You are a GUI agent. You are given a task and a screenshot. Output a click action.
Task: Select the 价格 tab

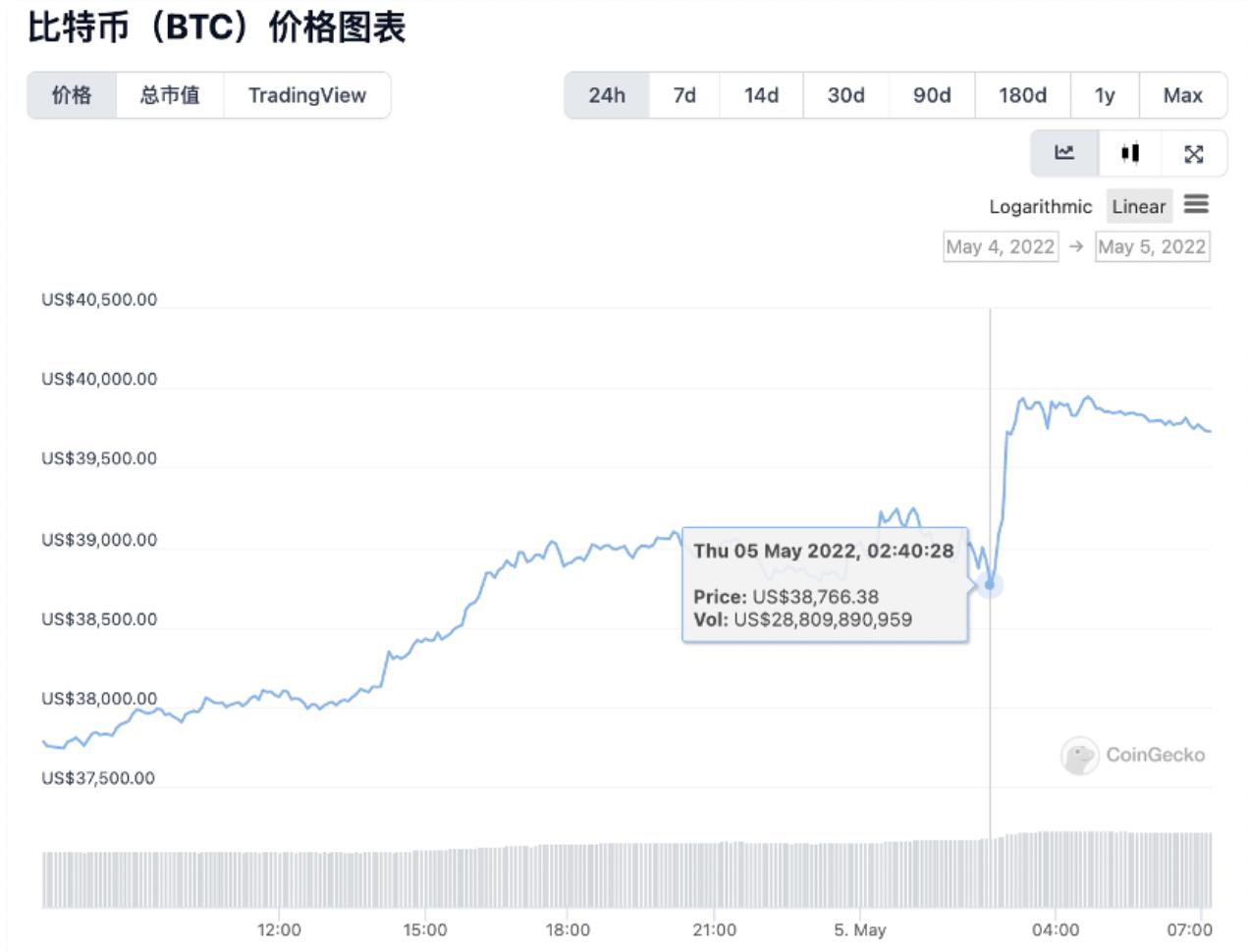(72, 95)
